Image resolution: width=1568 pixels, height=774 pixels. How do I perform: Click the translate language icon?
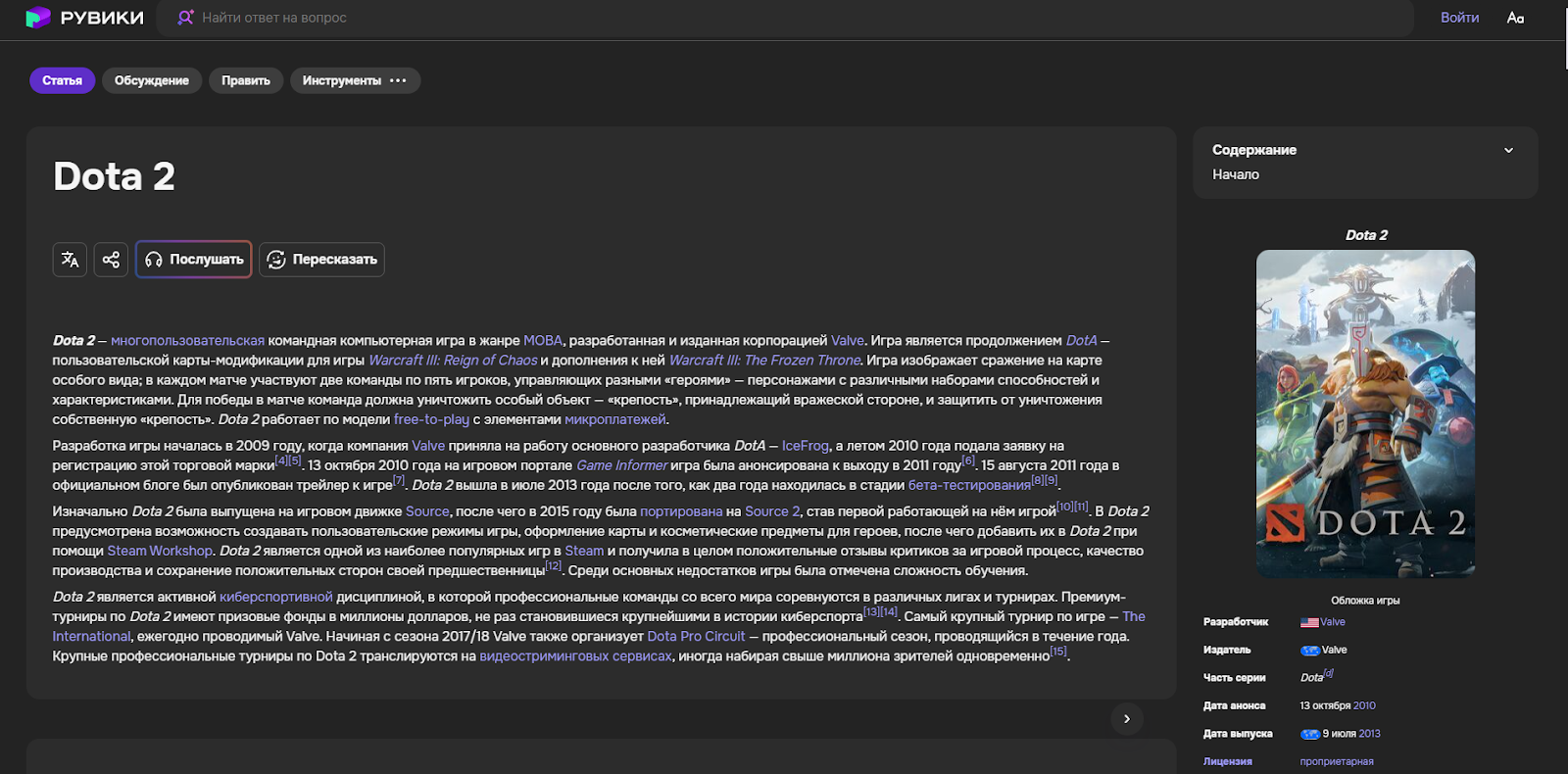click(70, 260)
